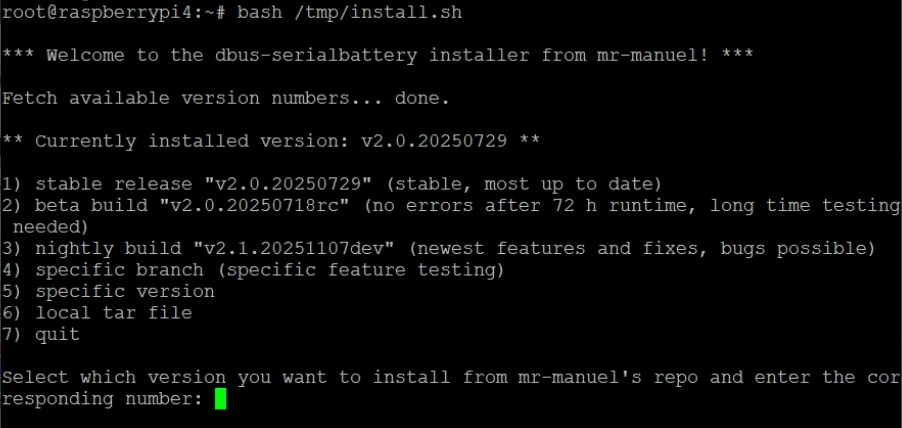Click the option 7 quit line
Viewport: 902px width, 428px height.
(x=42, y=335)
